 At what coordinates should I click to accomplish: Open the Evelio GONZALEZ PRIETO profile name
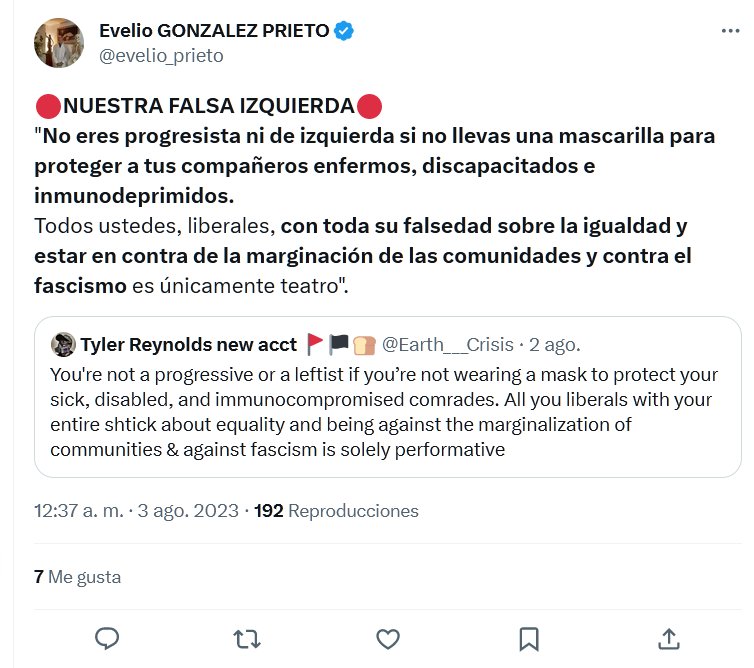tap(214, 31)
